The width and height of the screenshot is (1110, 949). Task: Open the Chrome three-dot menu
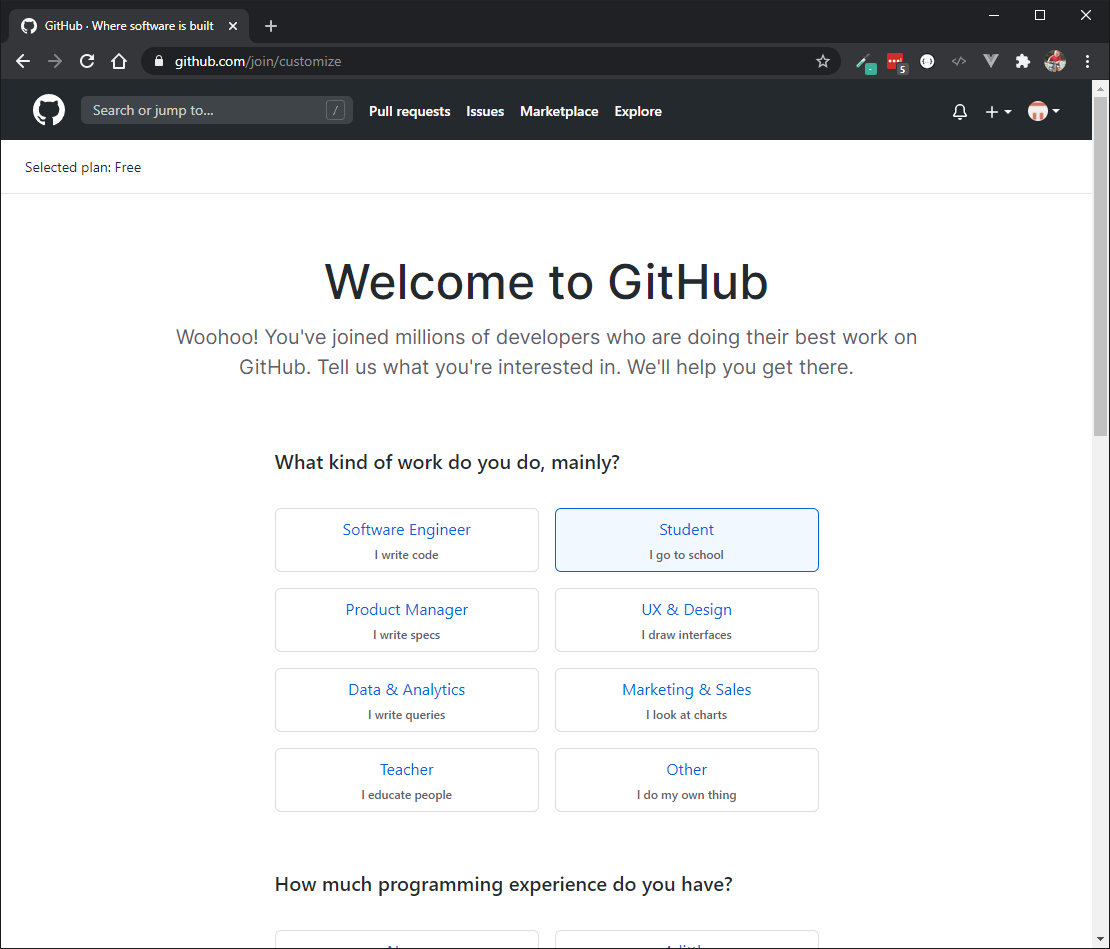(1087, 62)
